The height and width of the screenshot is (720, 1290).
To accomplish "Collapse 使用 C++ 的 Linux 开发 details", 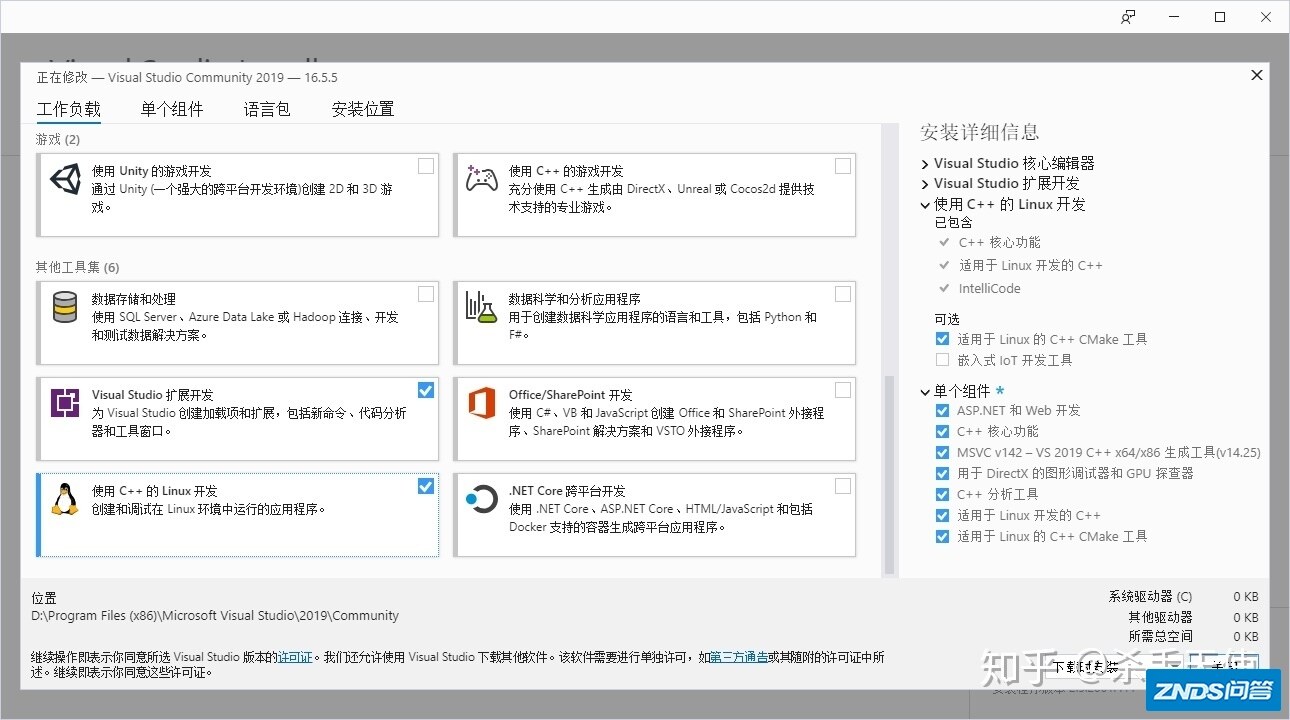I will tap(925, 204).
